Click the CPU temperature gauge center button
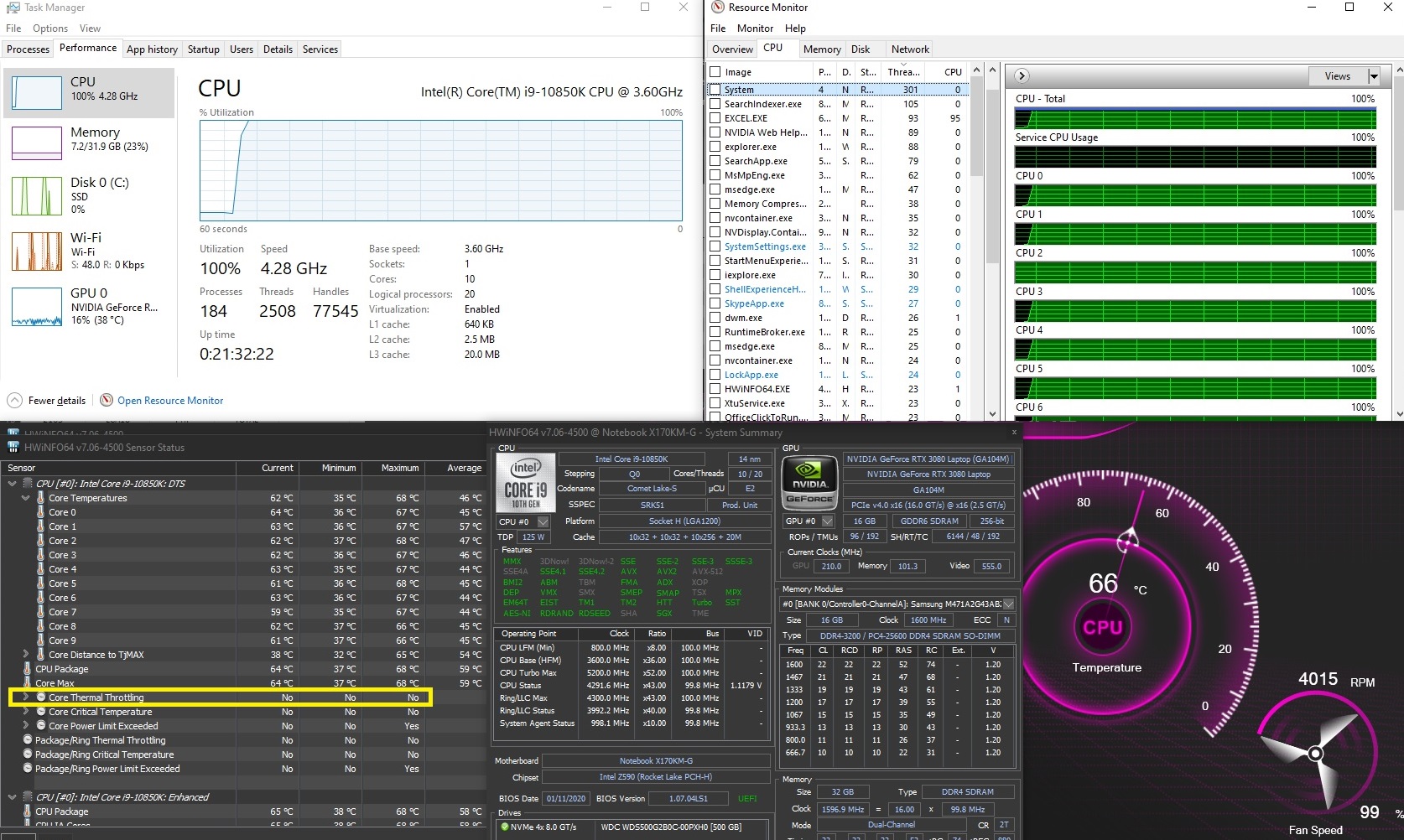Screen dimensions: 1404x840 [1102, 627]
